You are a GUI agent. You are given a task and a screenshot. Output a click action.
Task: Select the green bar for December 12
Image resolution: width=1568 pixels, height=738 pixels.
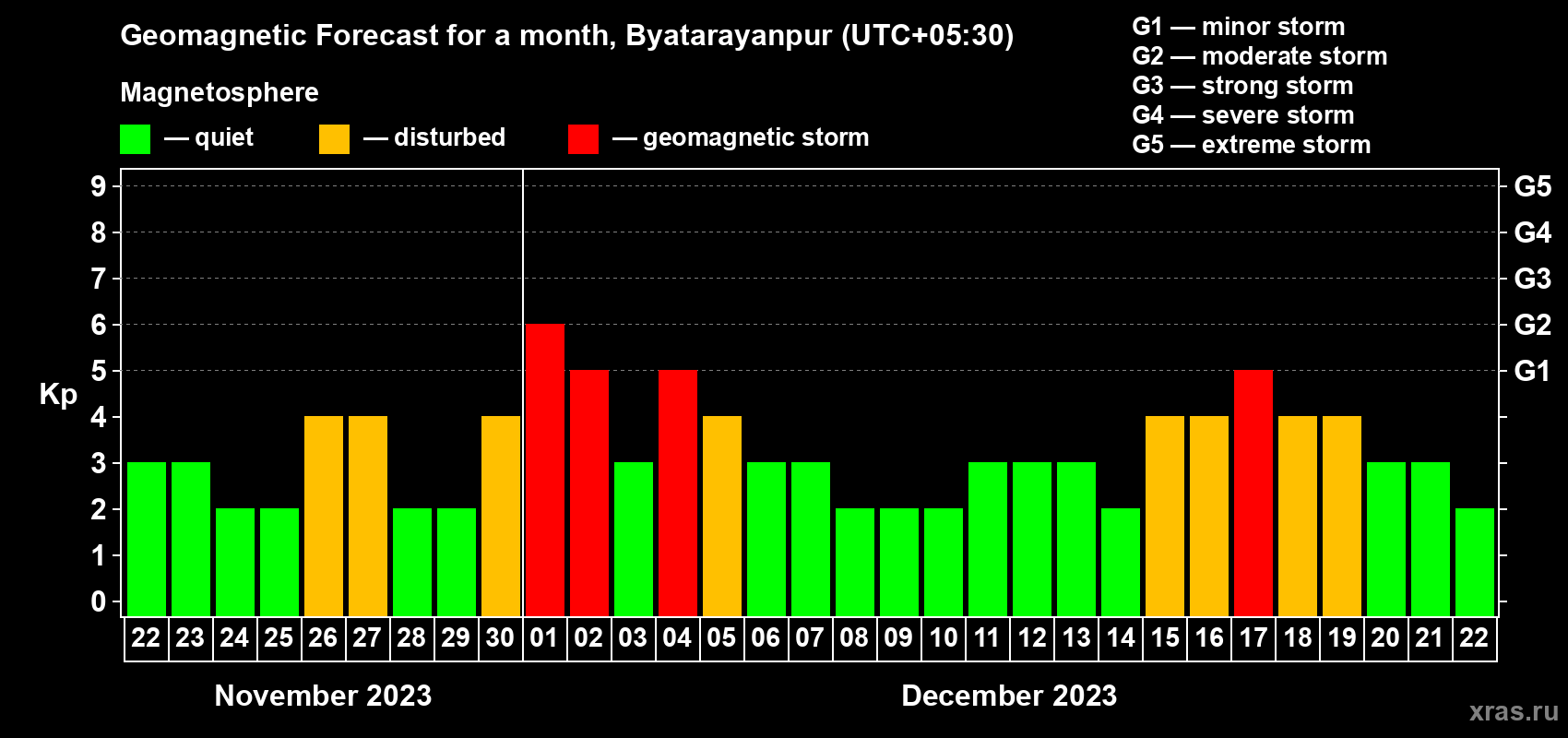tap(1032, 540)
